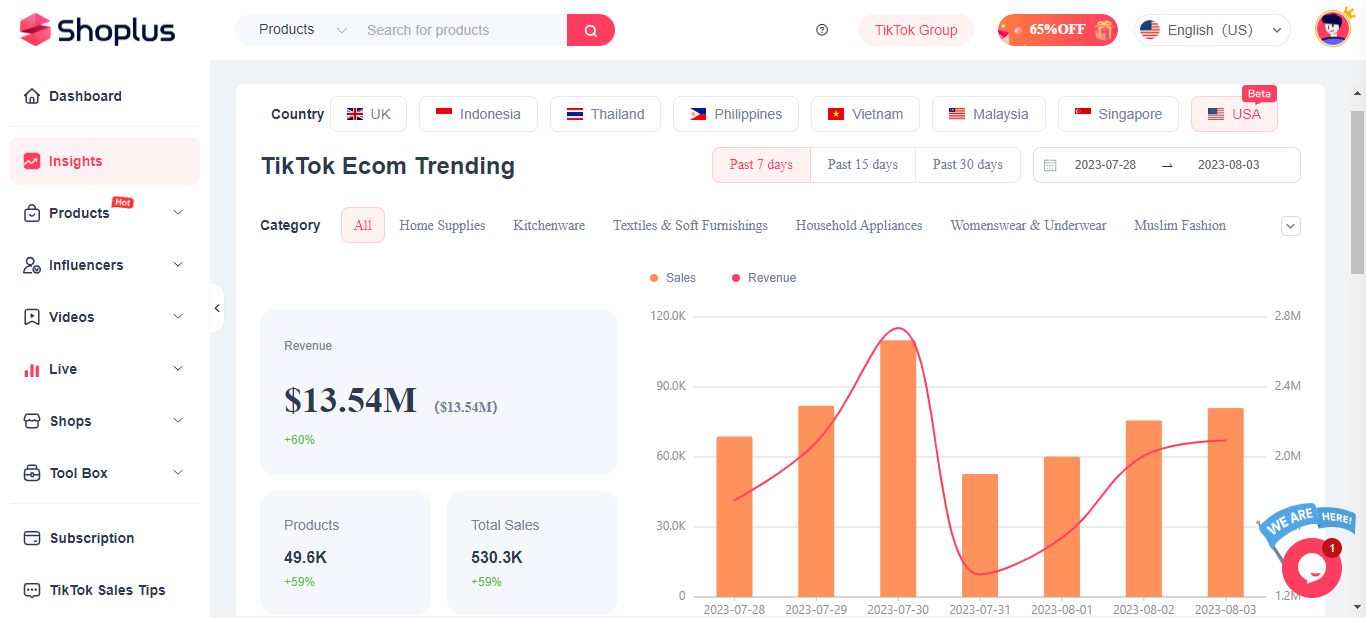Click the Insights menu label
The height and width of the screenshot is (618, 1366).
tap(76, 161)
